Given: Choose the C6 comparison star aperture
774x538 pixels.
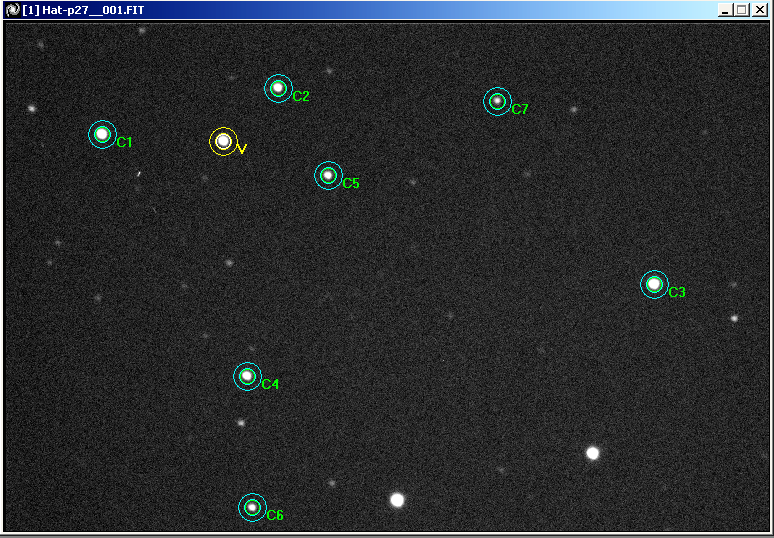Looking at the screenshot, I should [x=252, y=507].
